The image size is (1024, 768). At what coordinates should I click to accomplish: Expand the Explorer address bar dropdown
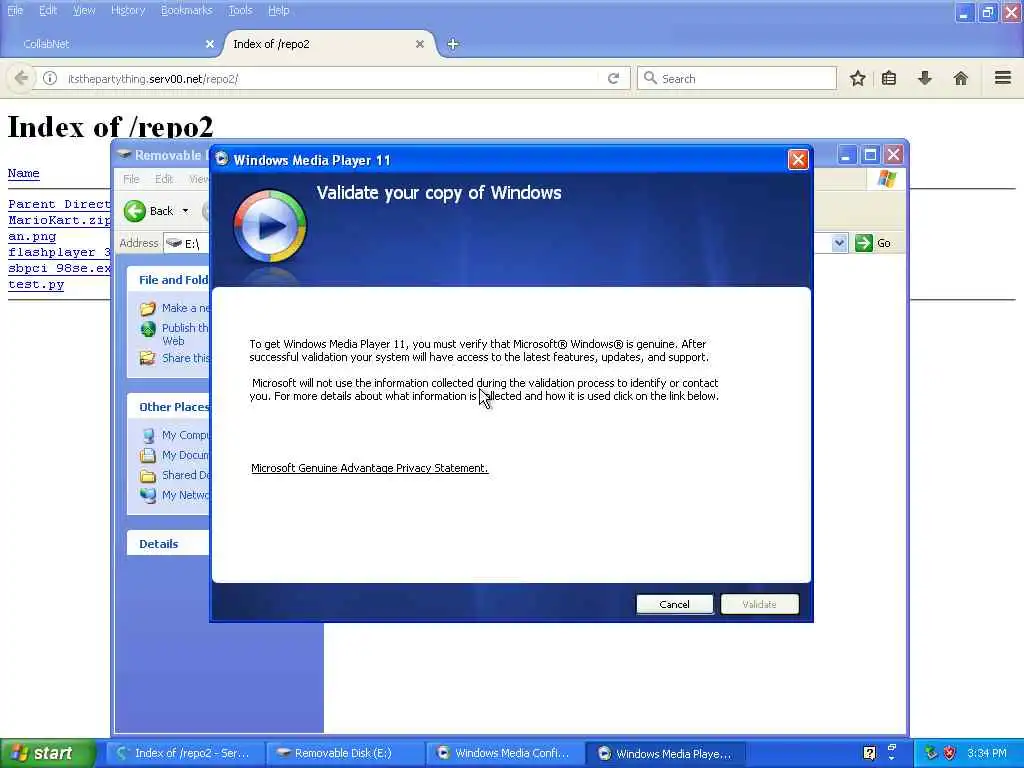tap(839, 243)
